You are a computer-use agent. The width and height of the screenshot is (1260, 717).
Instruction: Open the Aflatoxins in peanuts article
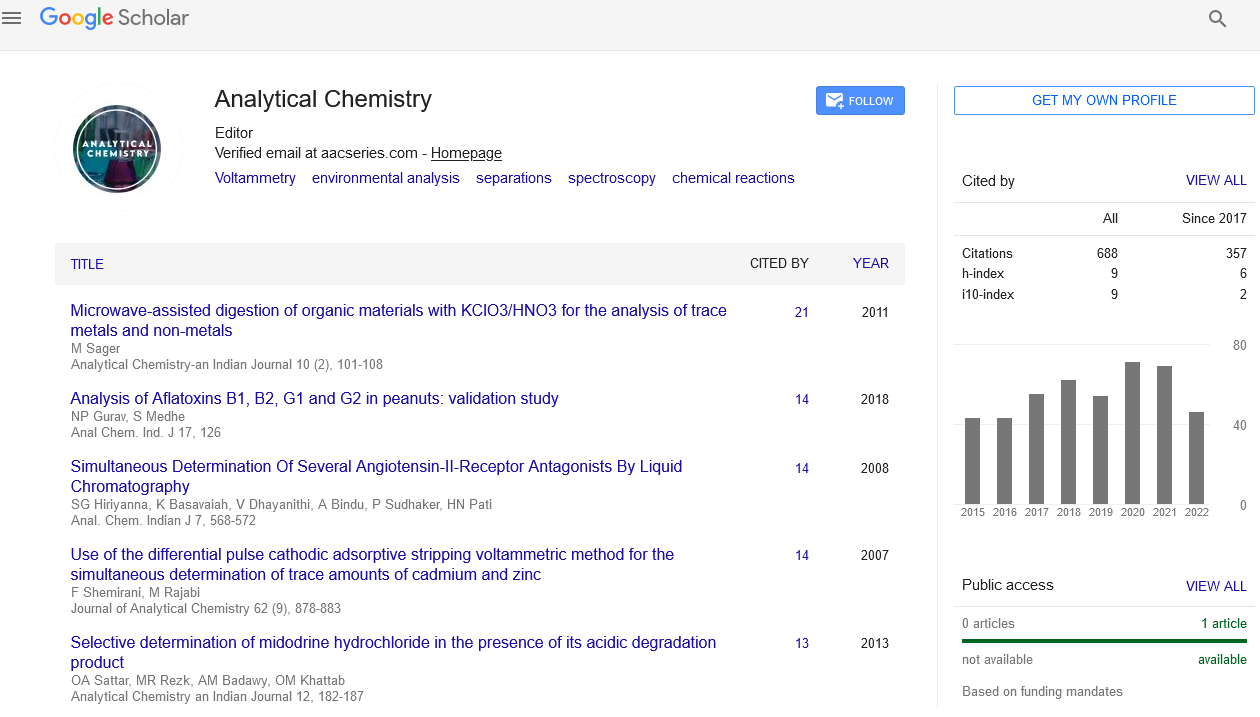coord(314,398)
